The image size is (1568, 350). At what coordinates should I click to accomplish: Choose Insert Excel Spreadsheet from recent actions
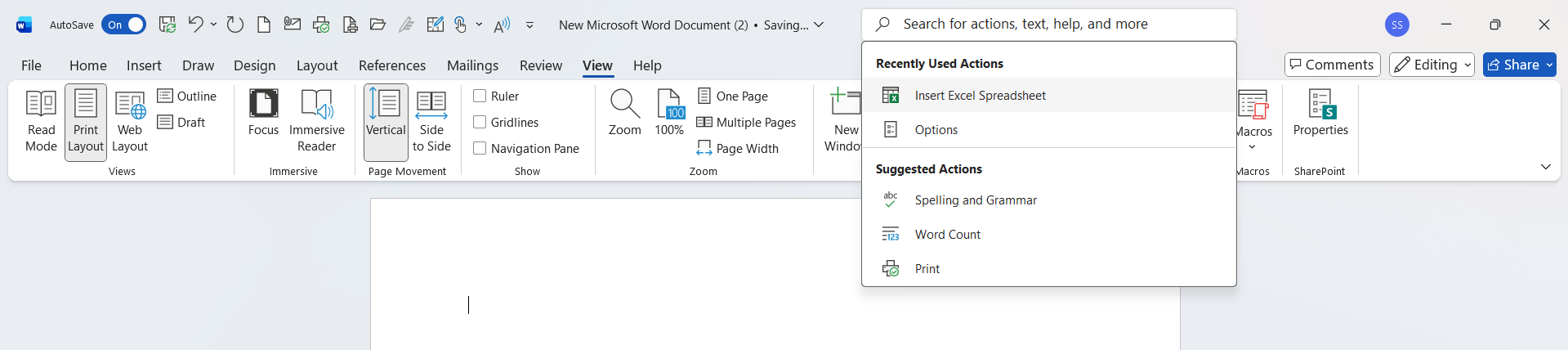pyautogui.click(x=980, y=96)
